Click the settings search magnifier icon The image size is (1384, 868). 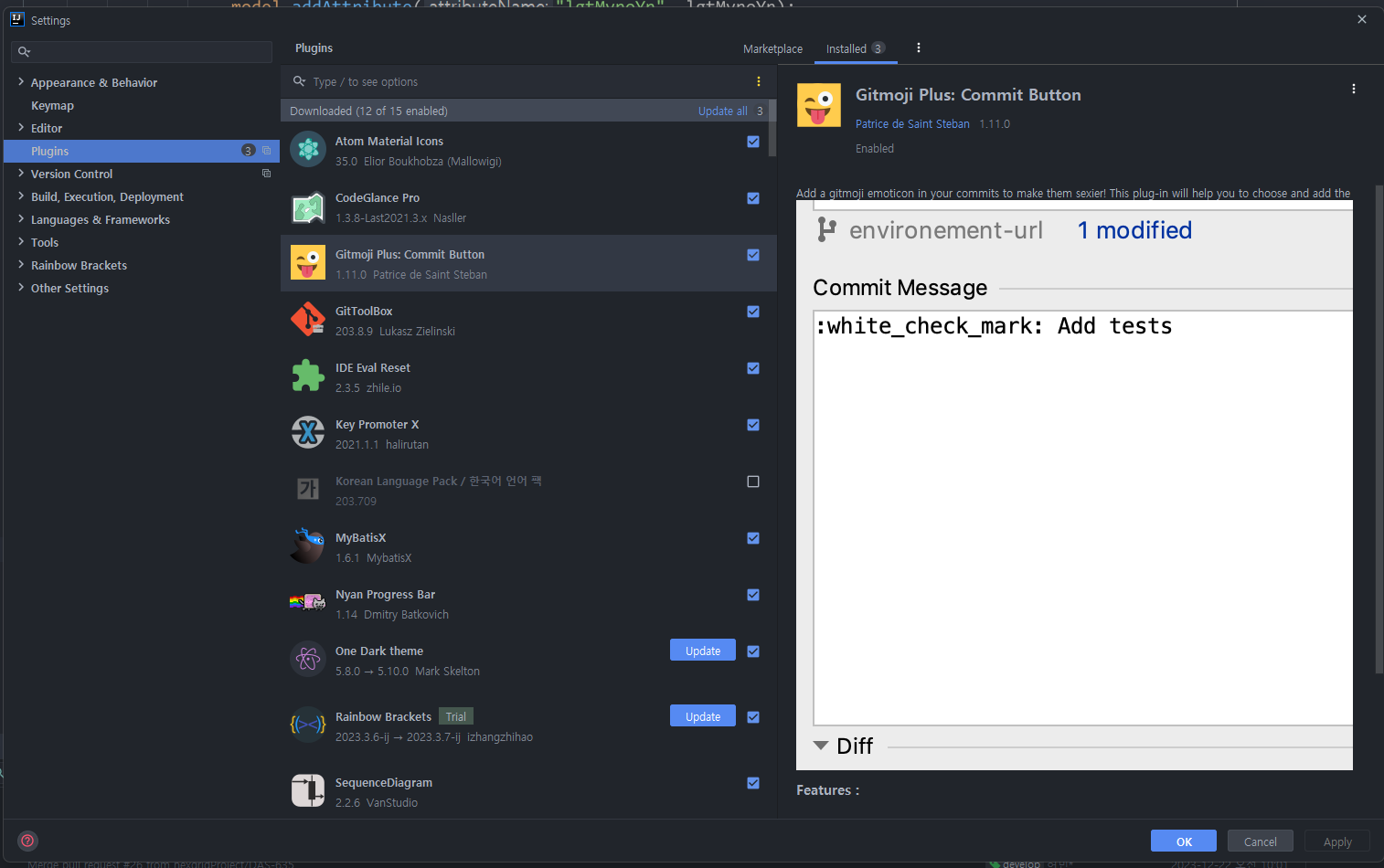pyautogui.click(x=24, y=52)
